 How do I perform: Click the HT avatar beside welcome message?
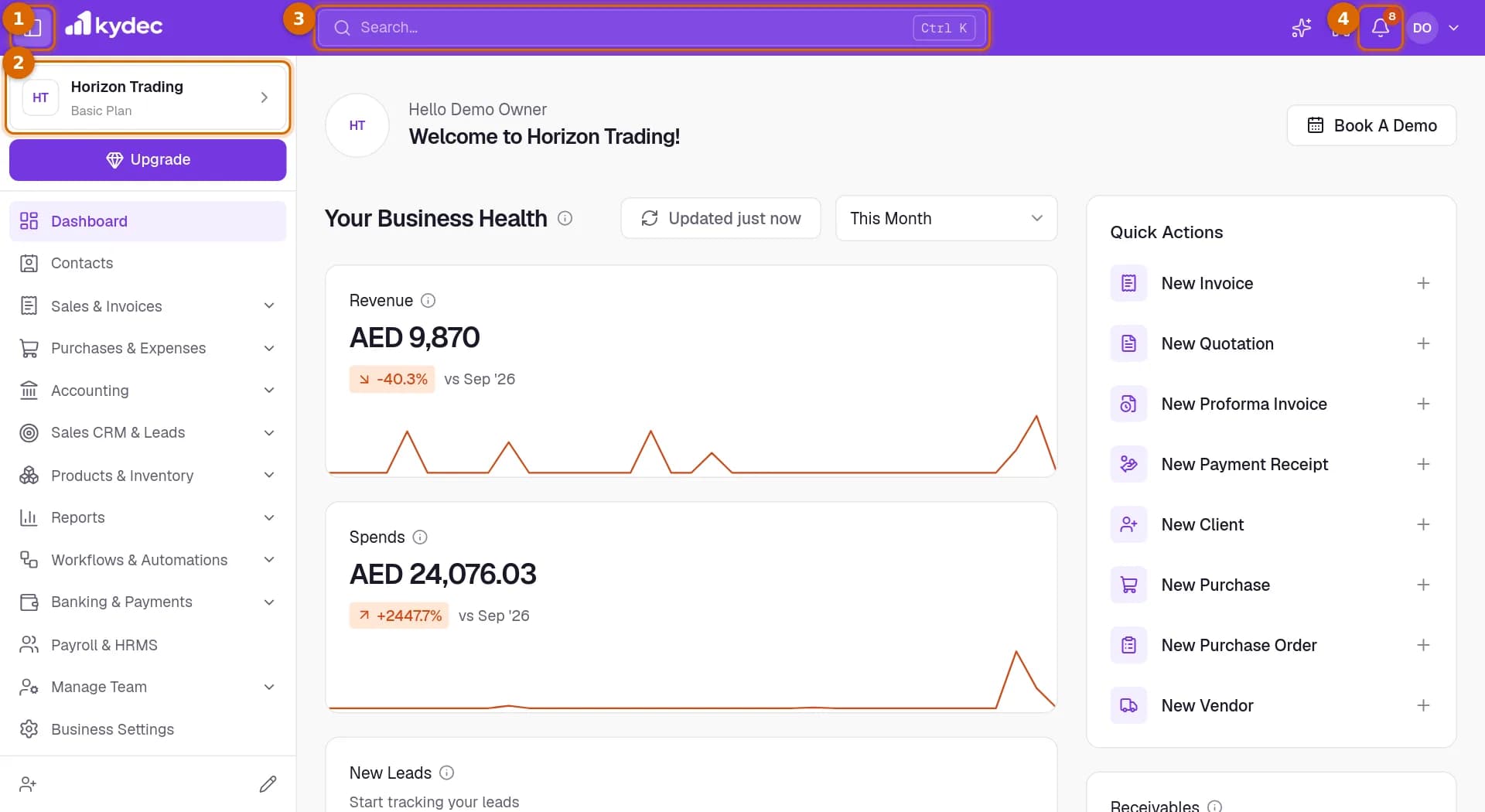point(357,125)
